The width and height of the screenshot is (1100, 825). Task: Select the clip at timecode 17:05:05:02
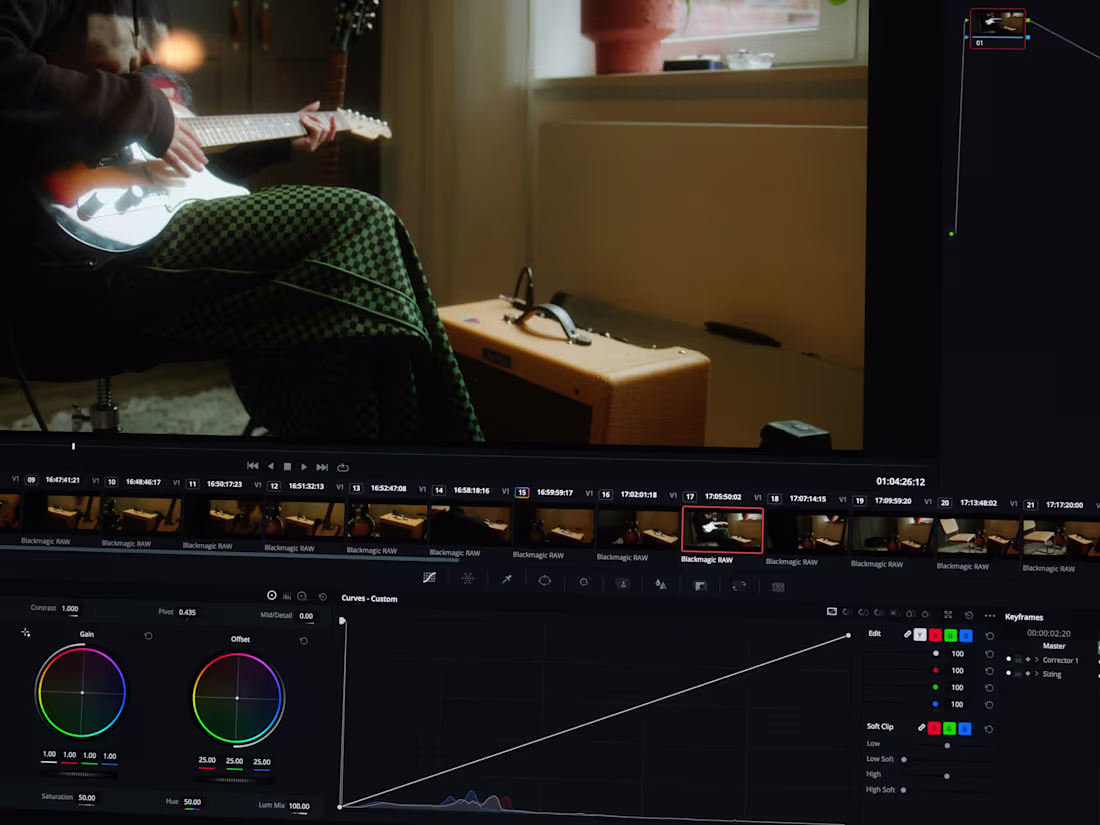722,529
